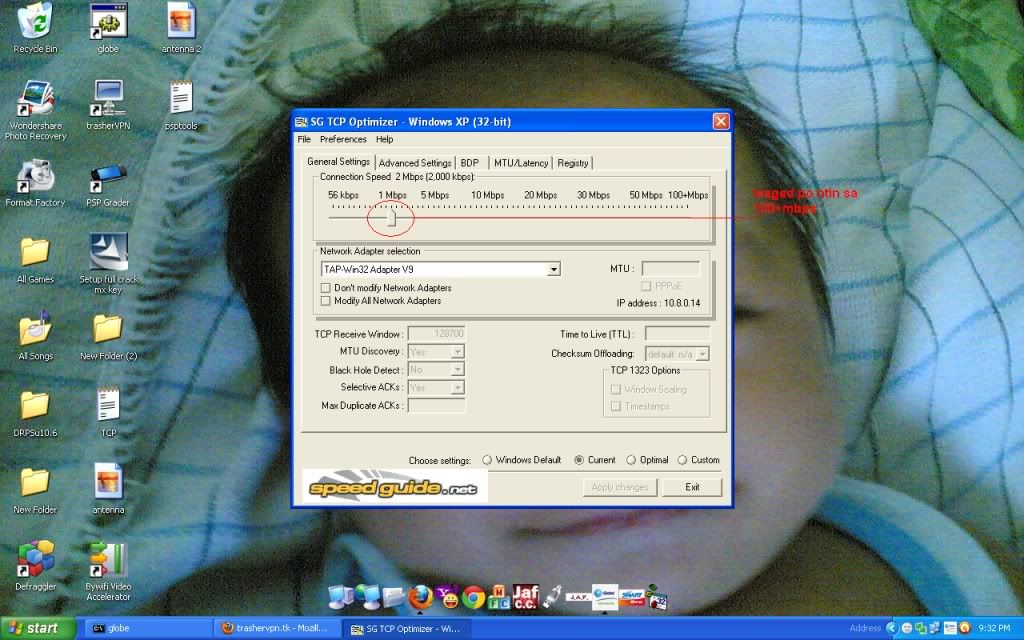Click the SG TCP Optimizer title bar icon
This screenshot has width=1024, height=640.
tap(301, 121)
